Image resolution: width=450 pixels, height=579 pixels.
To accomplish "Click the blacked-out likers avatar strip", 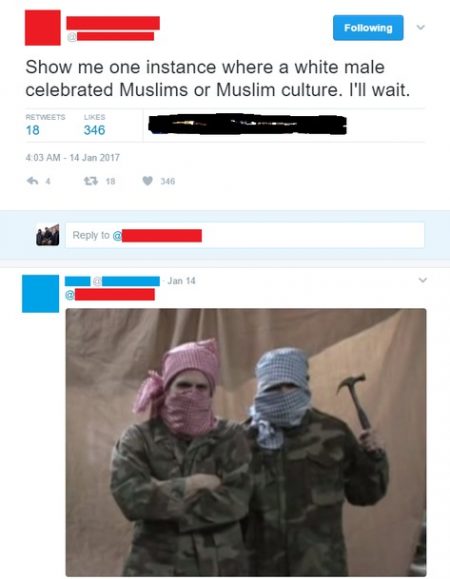I will pyautogui.click(x=247, y=124).
